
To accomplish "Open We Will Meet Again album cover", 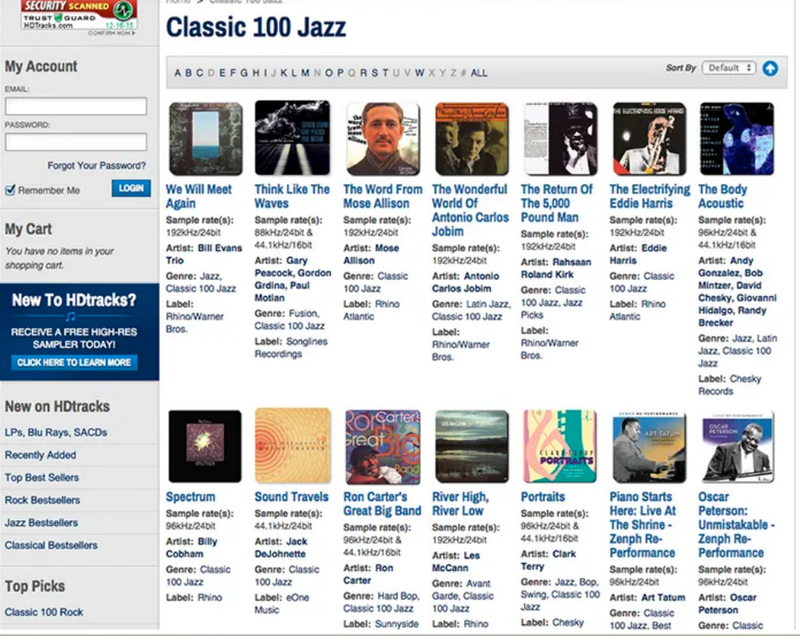I will [206, 139].
